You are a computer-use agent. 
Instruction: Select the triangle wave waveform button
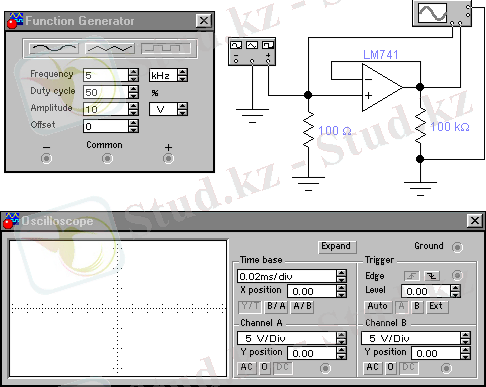tap(110, 48)
